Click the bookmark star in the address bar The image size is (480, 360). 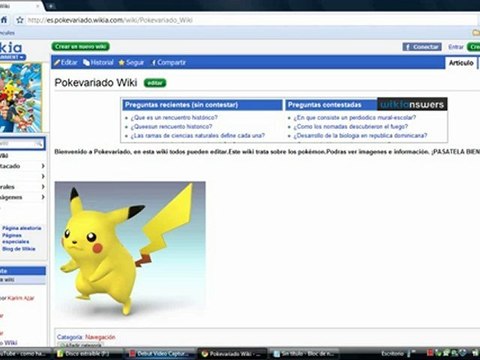click(20, 20)
